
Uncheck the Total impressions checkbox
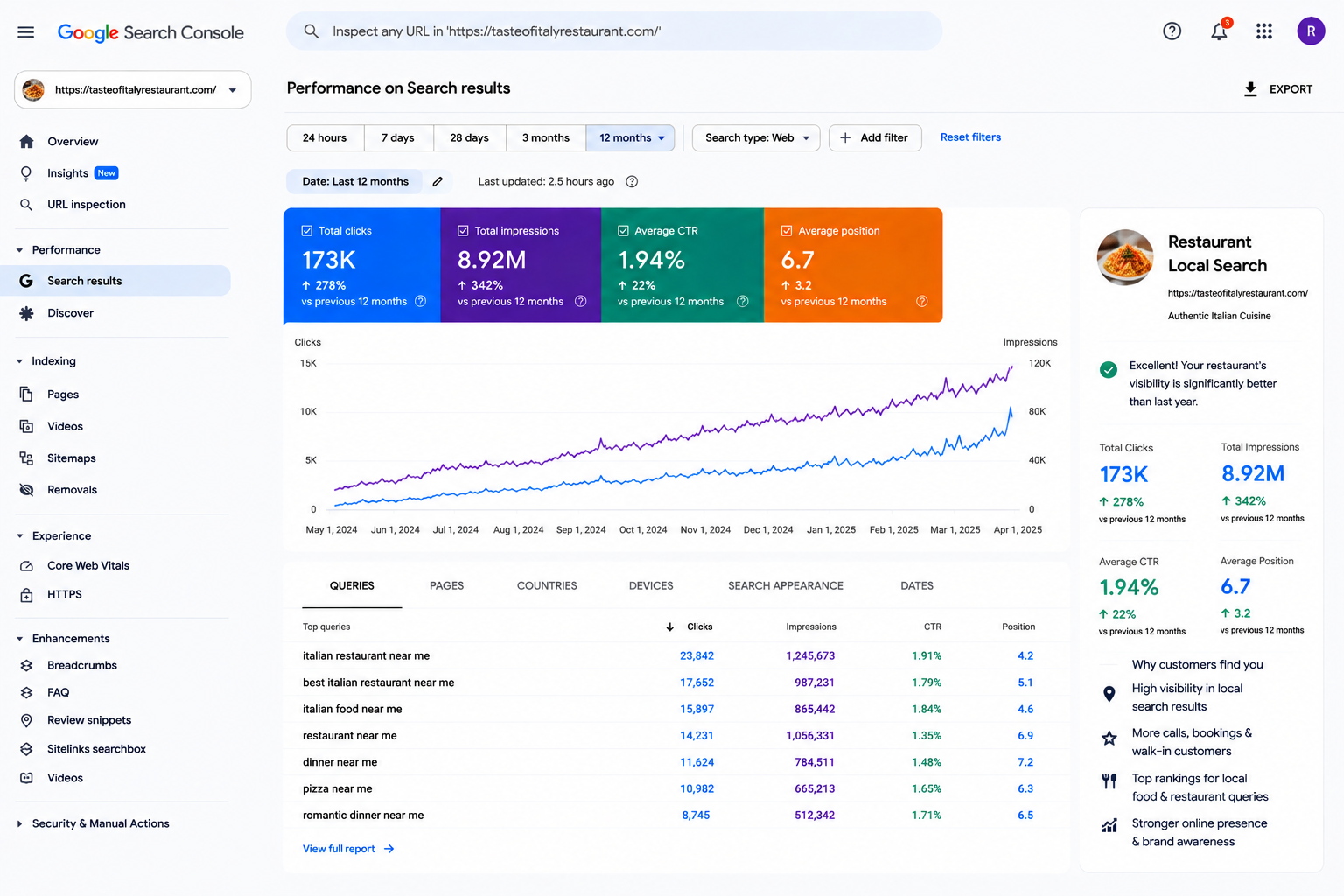[x=463, y=231]
